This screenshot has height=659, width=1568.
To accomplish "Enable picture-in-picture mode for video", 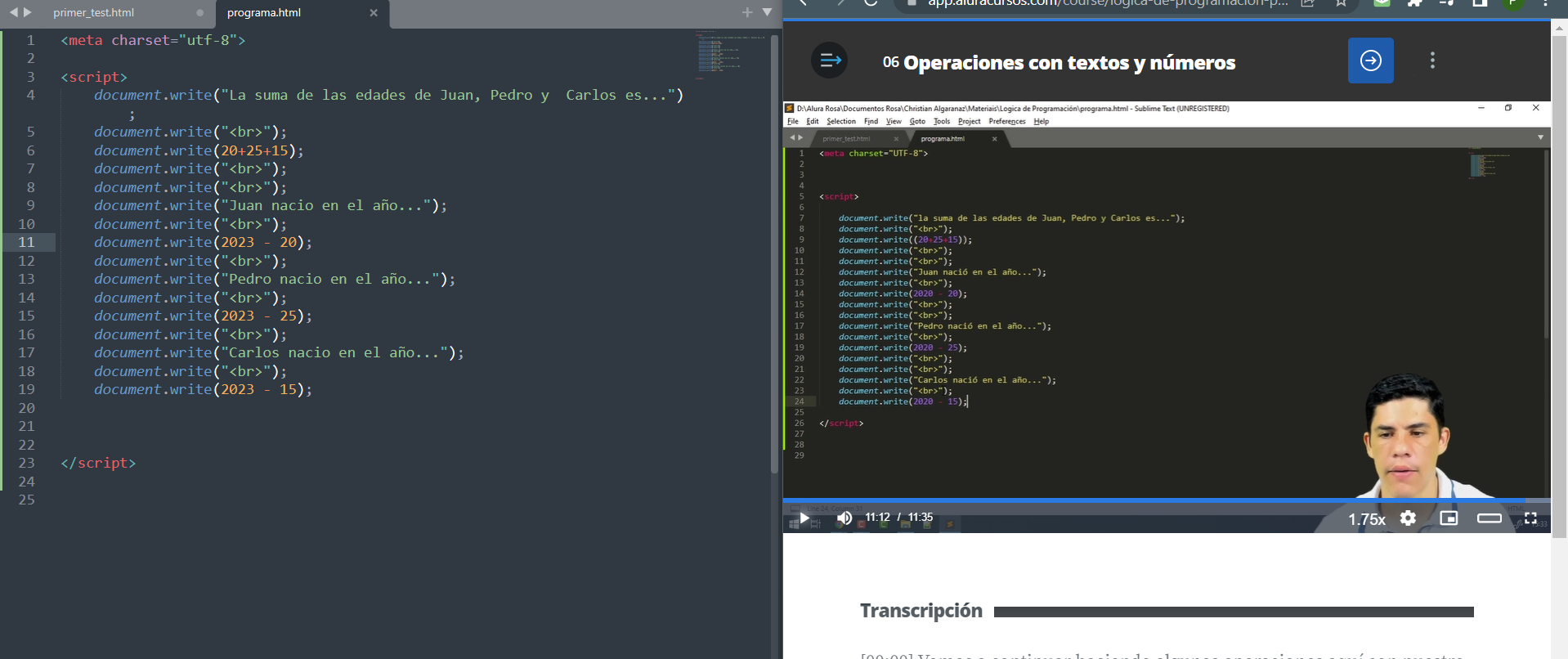I will (1449, 518).
